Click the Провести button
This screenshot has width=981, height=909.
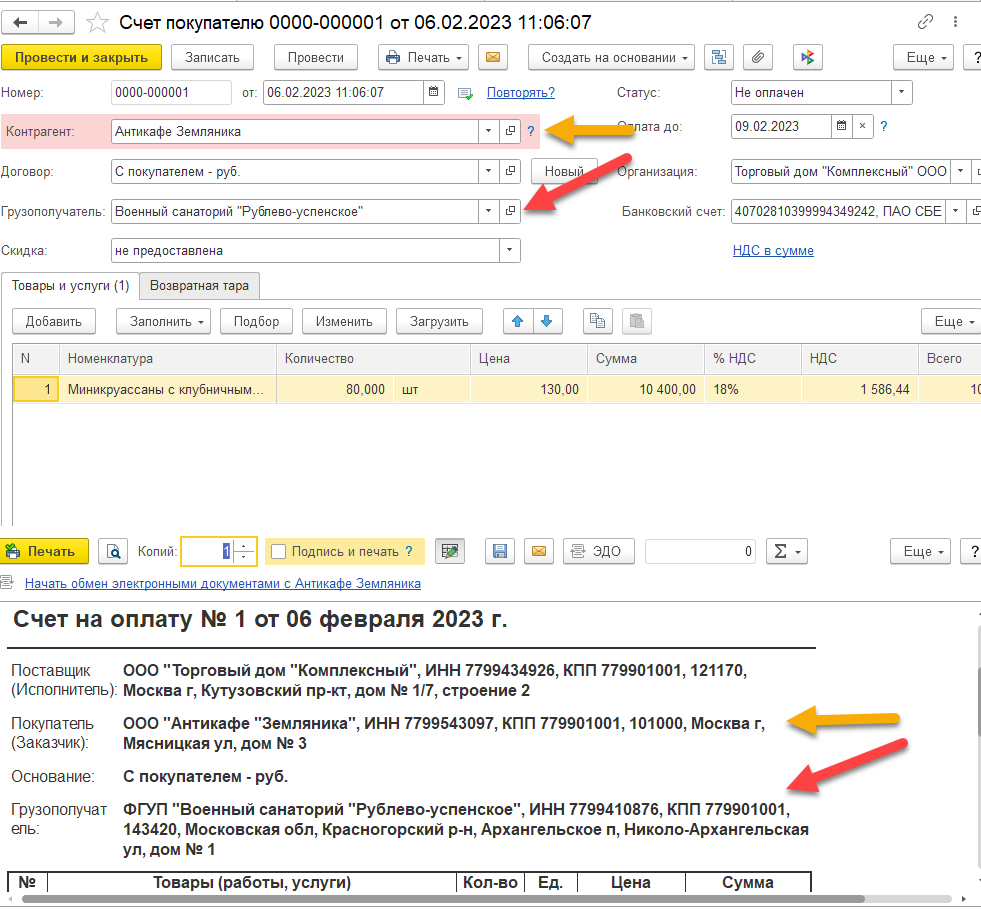point(316,58)
